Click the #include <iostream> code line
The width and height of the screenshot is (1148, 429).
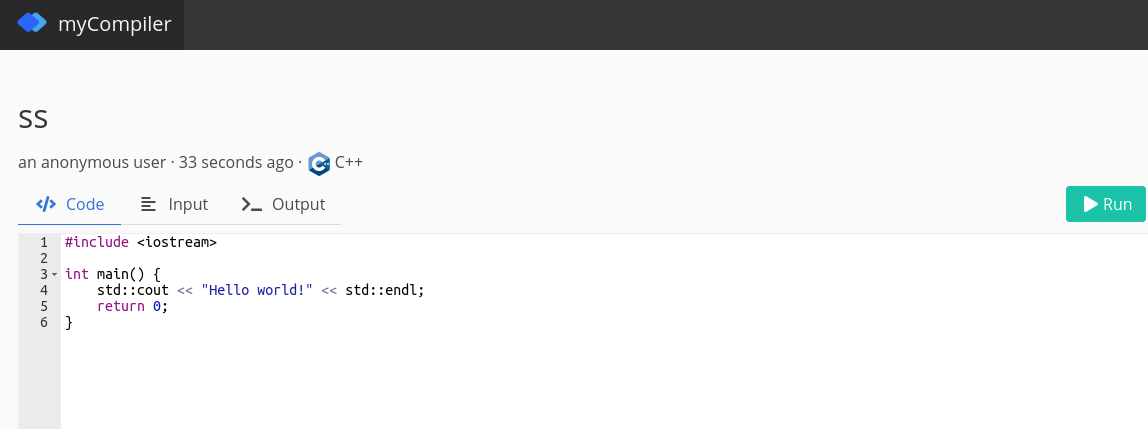coord(141,242)
